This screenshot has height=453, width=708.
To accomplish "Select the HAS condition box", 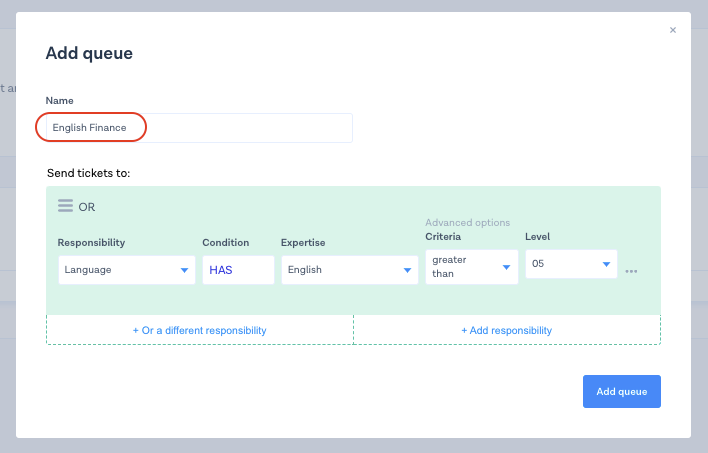I will [238, 270].
